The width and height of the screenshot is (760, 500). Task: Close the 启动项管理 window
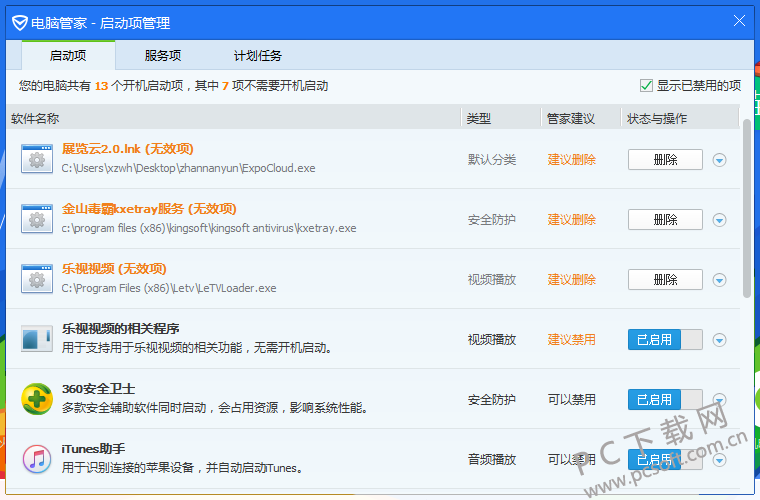739,21
